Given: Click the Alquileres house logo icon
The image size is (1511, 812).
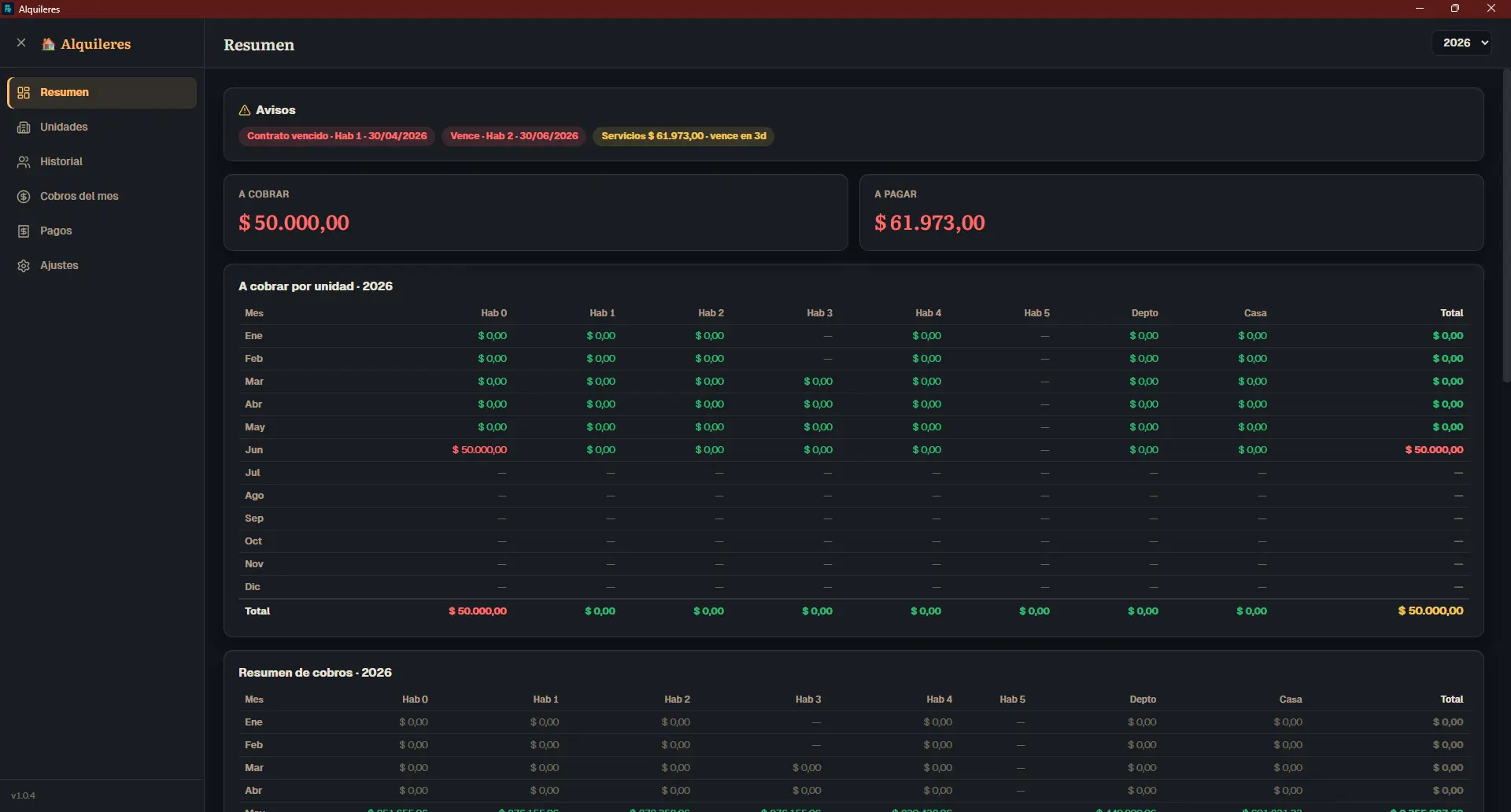Looking at the screenshot, I should point(48,44).
